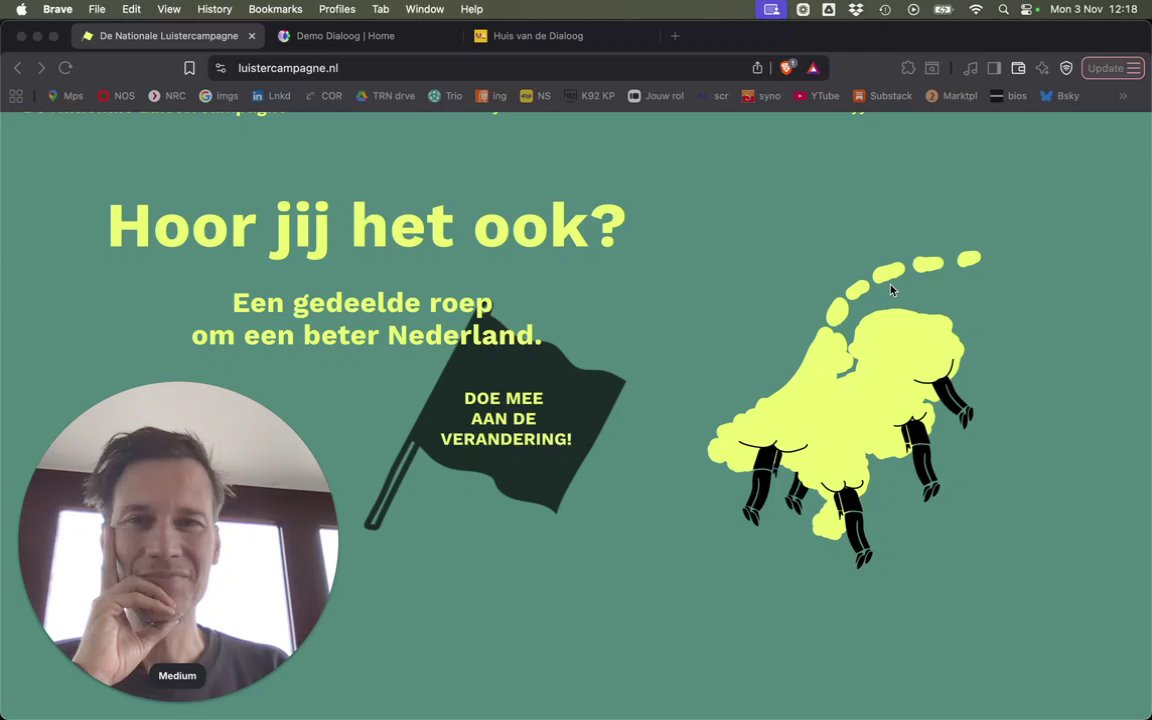1152x720 pixels.
Task: Open site settings icon in address bar
Action: [x=220, y=68]
